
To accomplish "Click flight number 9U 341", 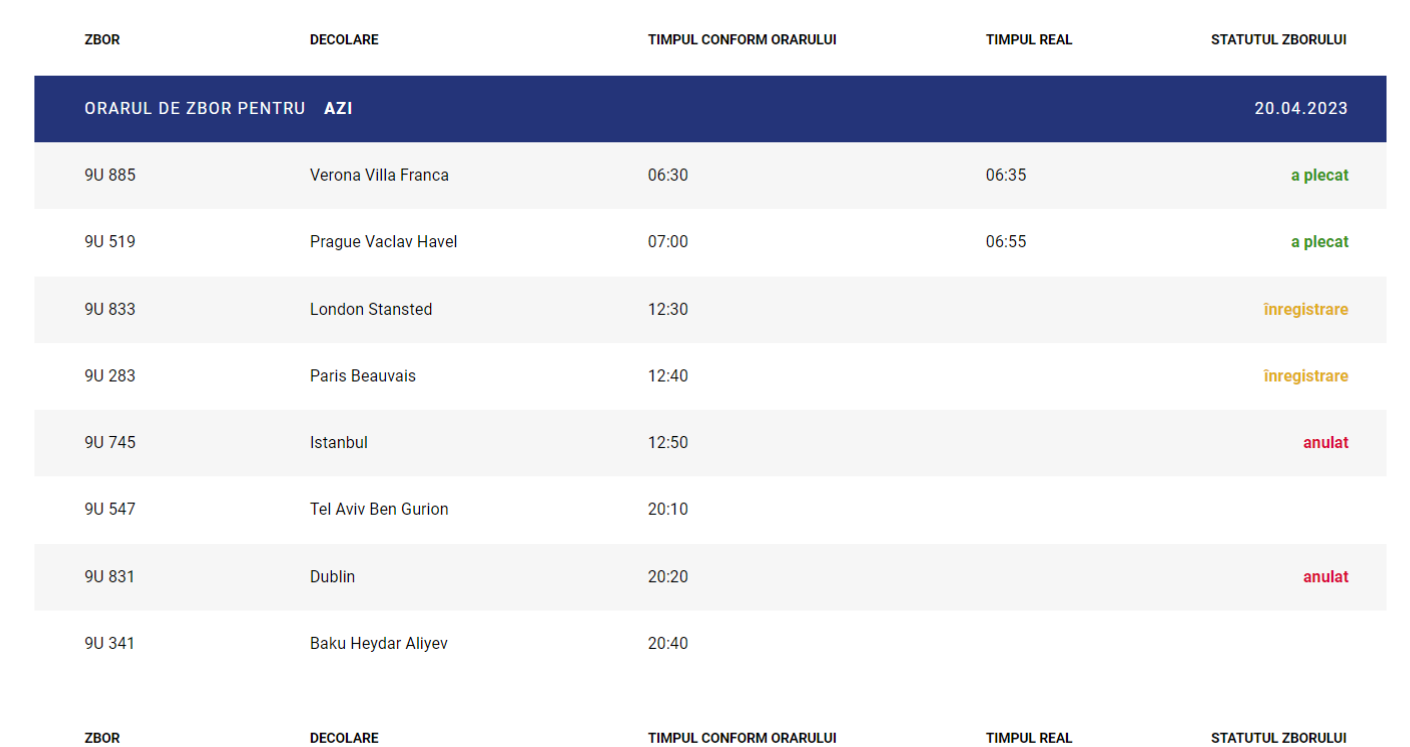I will tap(110, 643).
